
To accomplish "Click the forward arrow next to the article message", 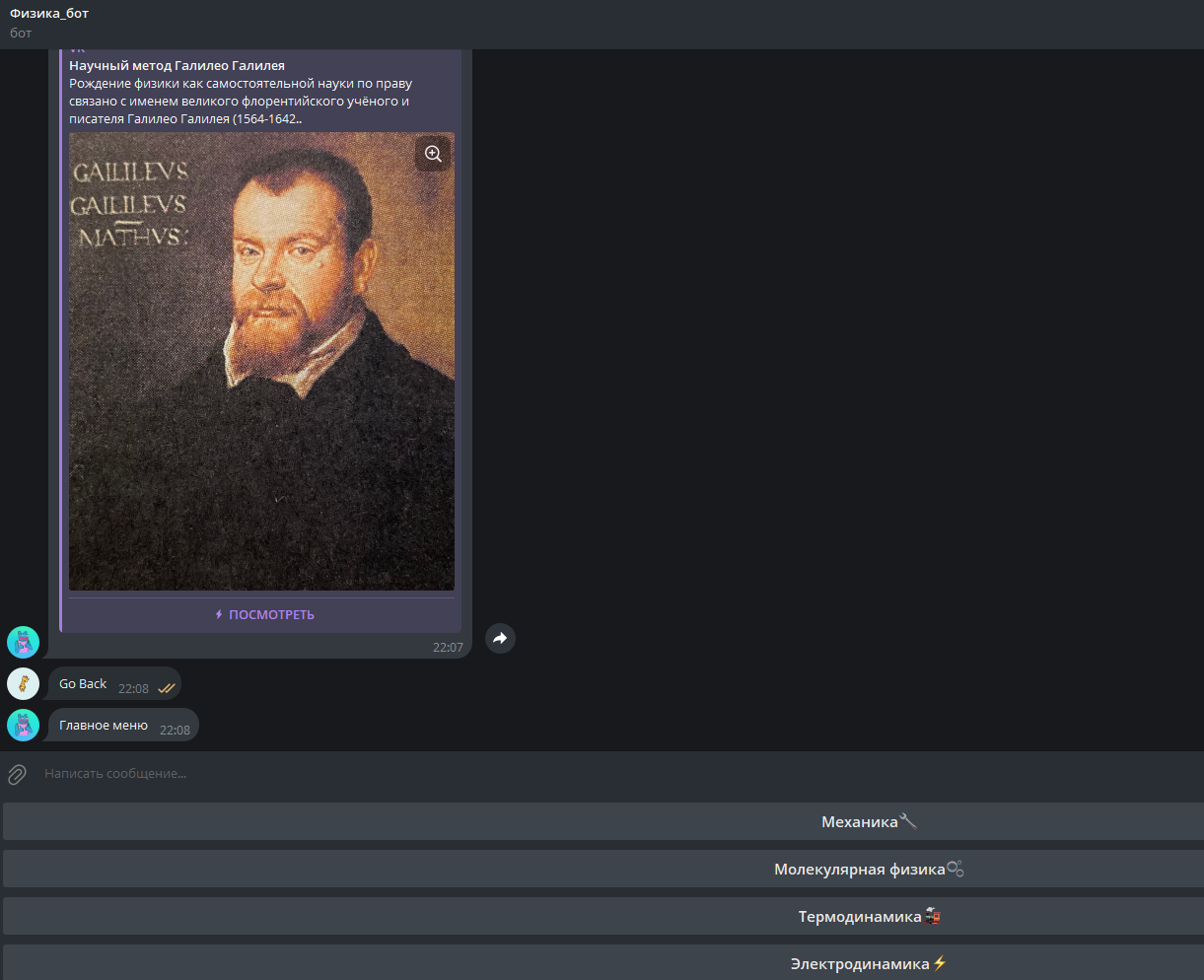I will (x=500, y=639).
